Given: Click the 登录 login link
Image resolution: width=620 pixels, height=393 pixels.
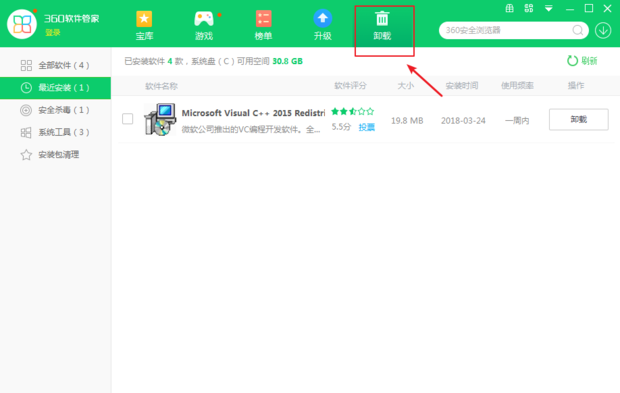Looking at the screenshot, I should (53, 33).
